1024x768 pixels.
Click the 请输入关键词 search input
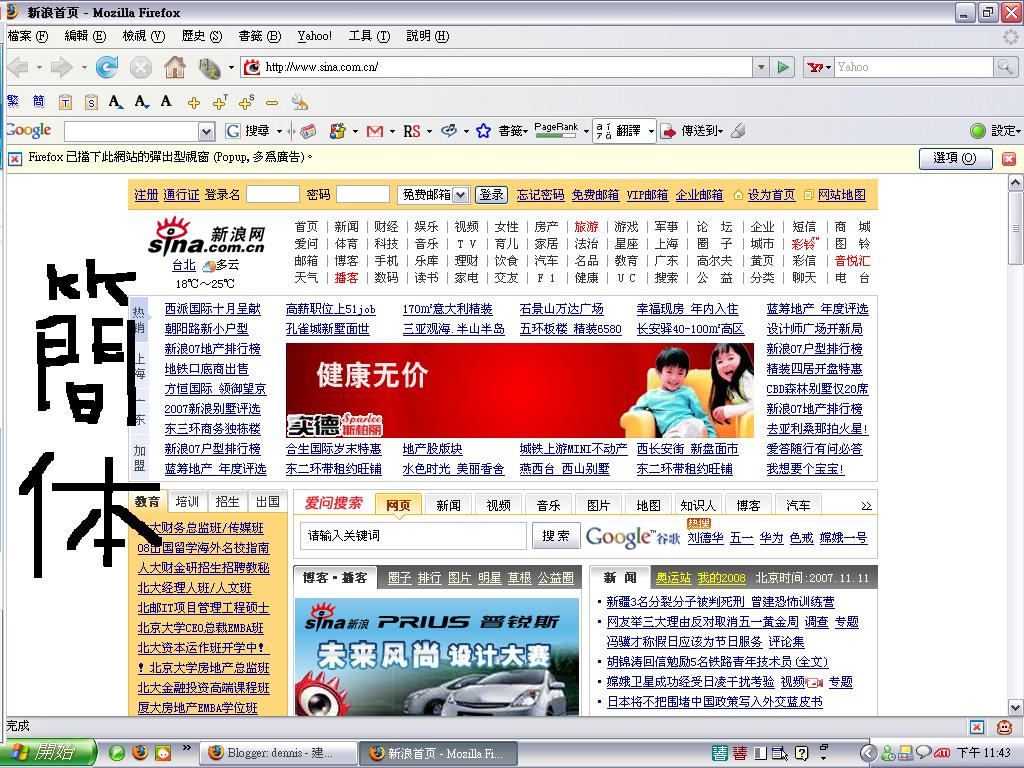point(413,536)
